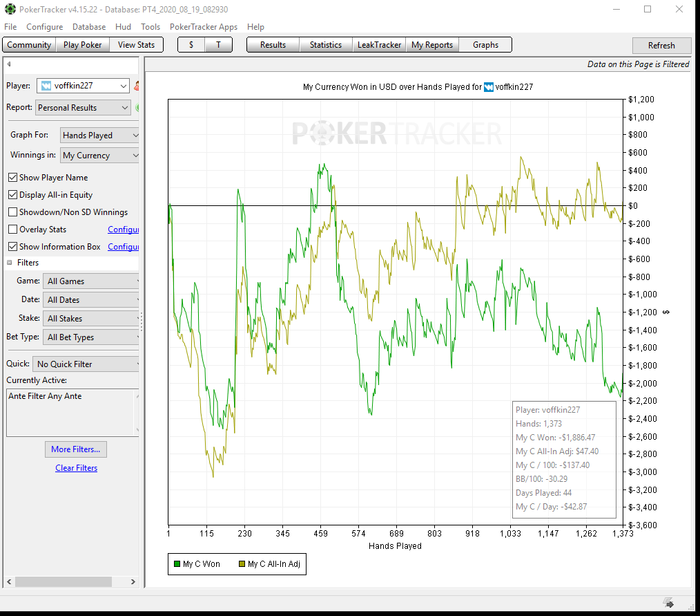Open the Graph For dropdown
The image size is (700, 616).
point(100,135)
